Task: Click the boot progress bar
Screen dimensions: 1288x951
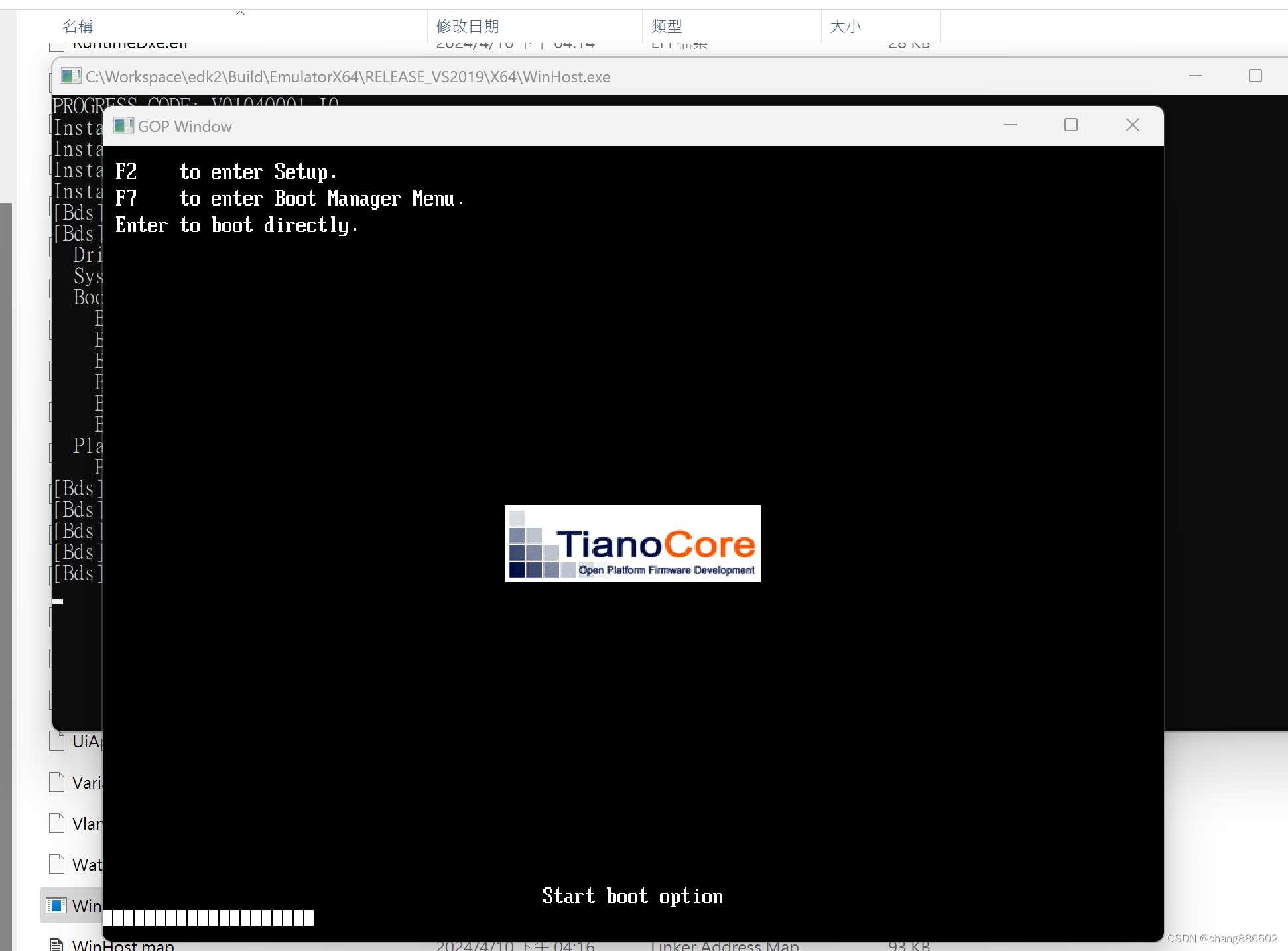Action: tap(210, 917)
